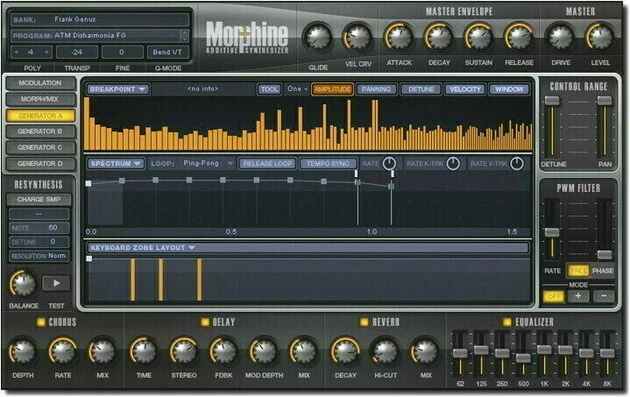Click the Chorus Depth knob
The image size is (630, 397).
pyautogui.click(x=22, y=351)
